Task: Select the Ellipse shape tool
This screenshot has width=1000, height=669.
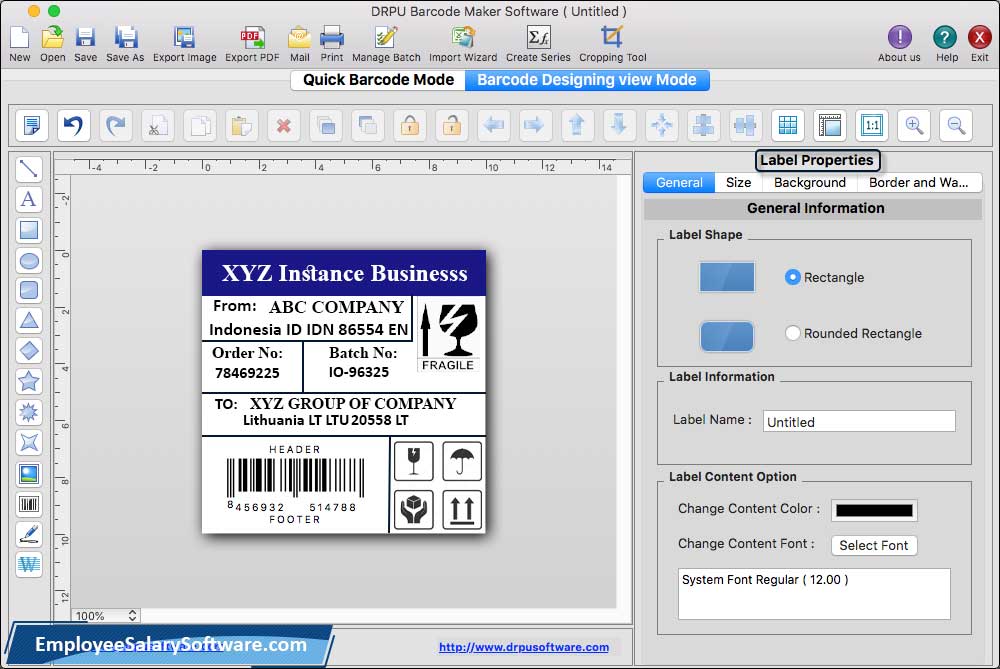Action: coord(29,260)
